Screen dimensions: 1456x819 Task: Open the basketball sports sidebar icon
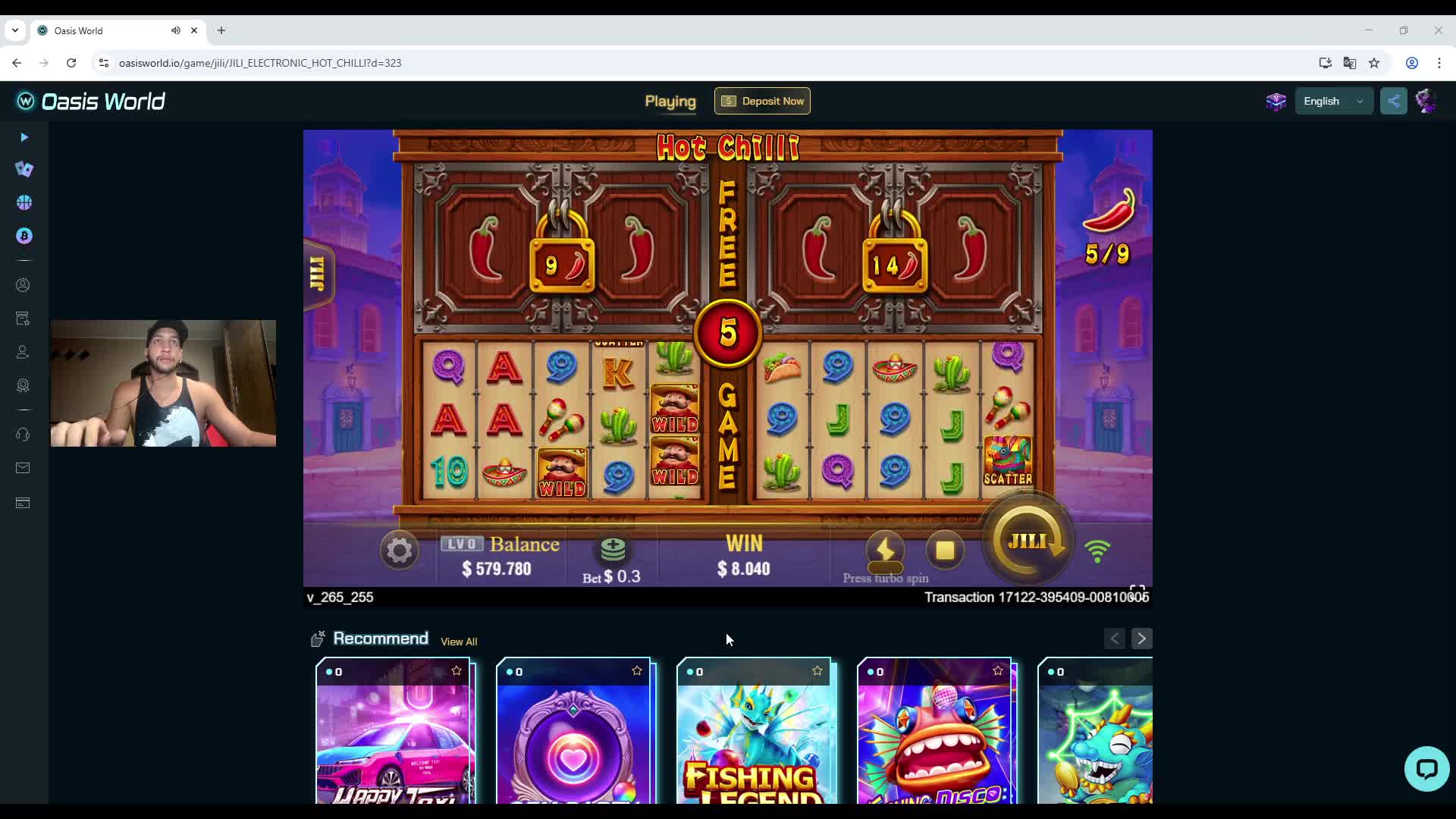pos(24,202)
